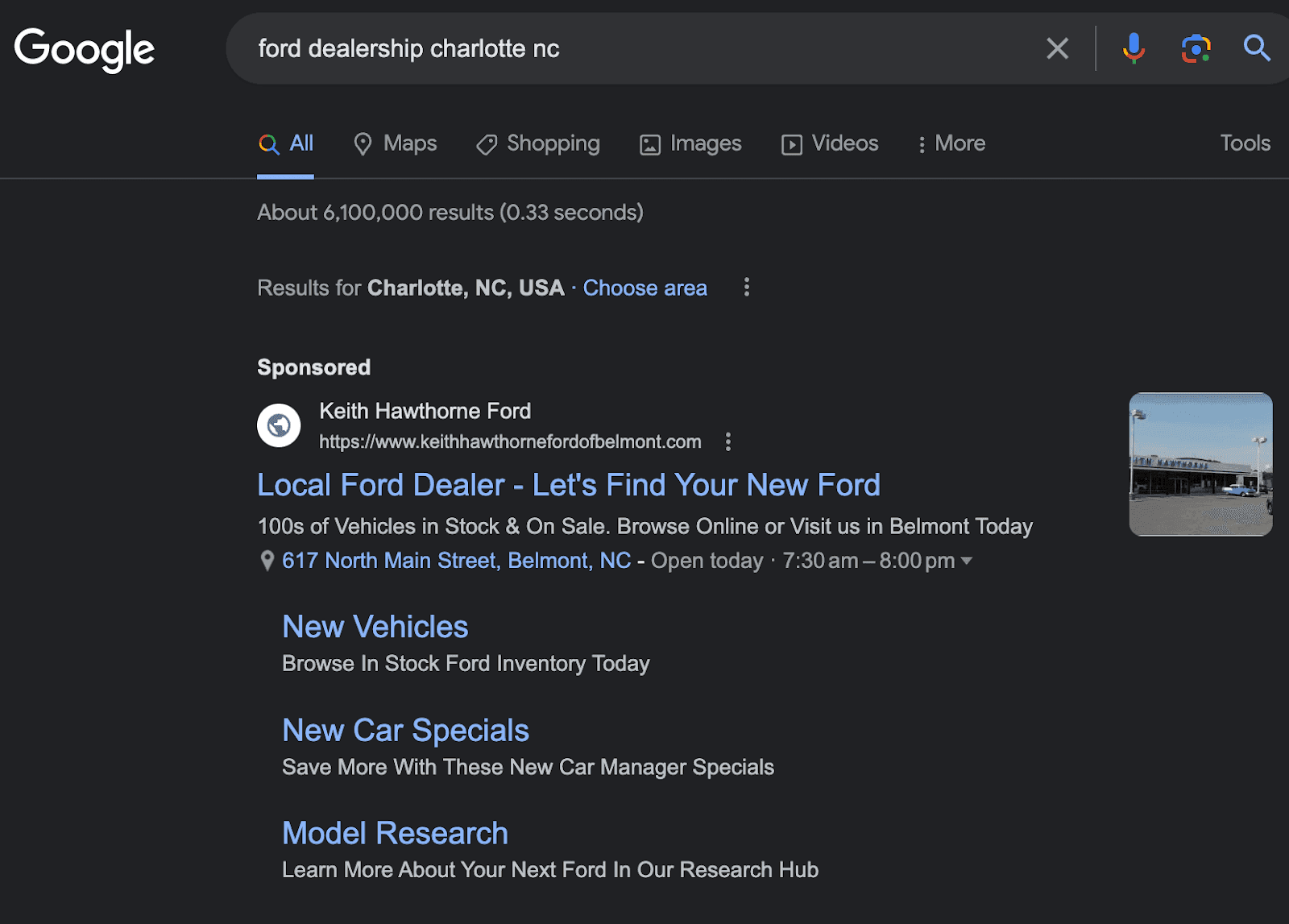Viewport: 1289px width, 924px height.
Task: Visit the New Car Specials page
Action: tap(405, 730)
